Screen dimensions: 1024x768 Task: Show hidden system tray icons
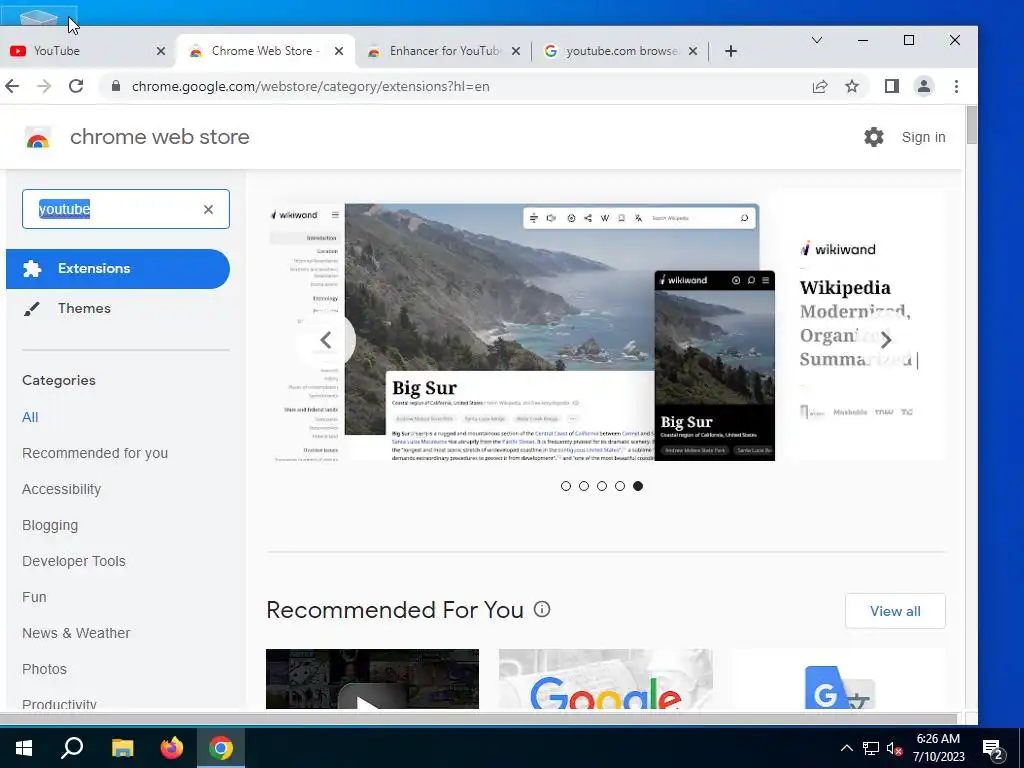pyautogui.click(x=846, y=748)
